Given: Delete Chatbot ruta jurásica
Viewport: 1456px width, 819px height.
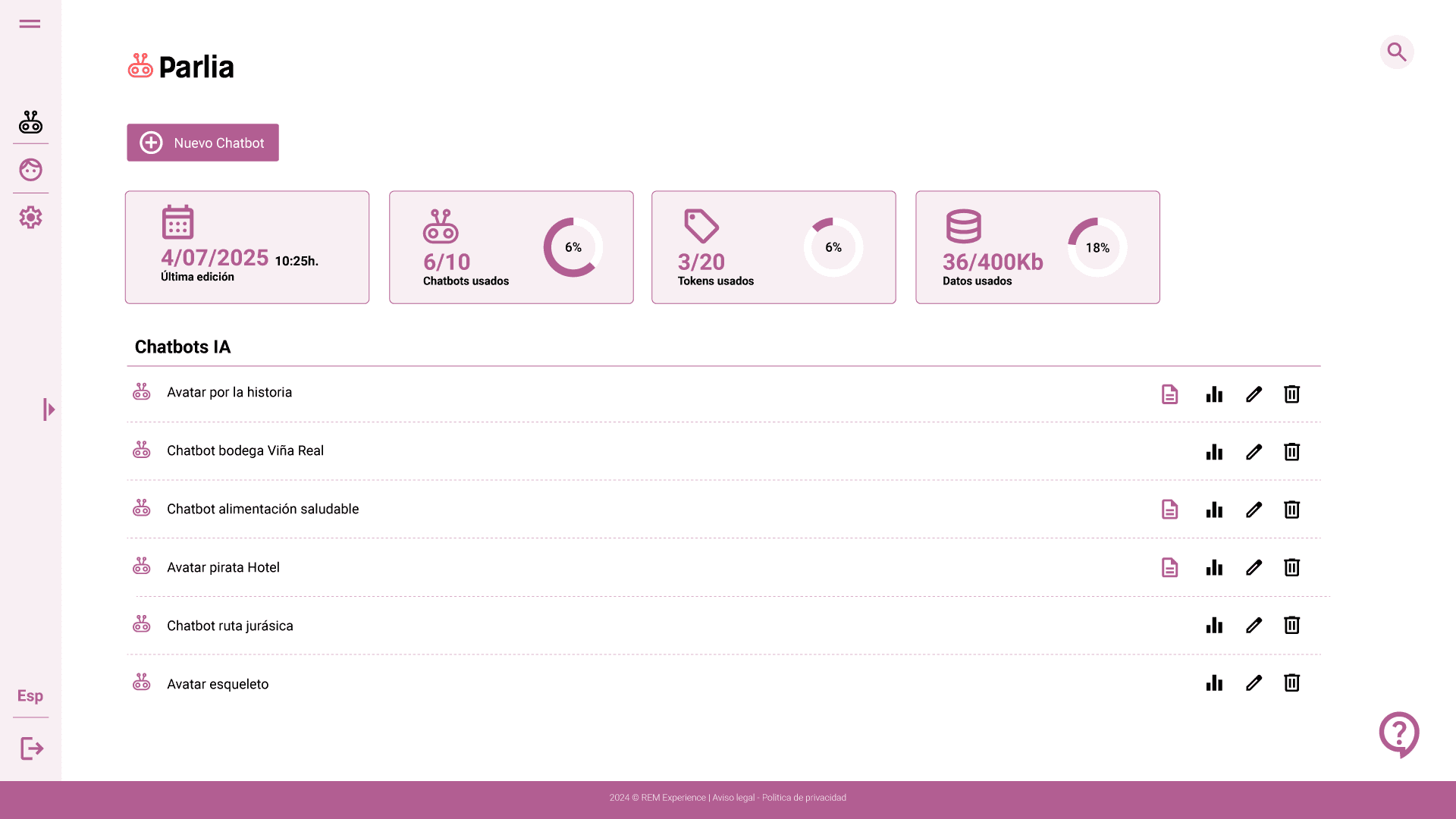Looking at the screenshot, I should coord(1291,625).
